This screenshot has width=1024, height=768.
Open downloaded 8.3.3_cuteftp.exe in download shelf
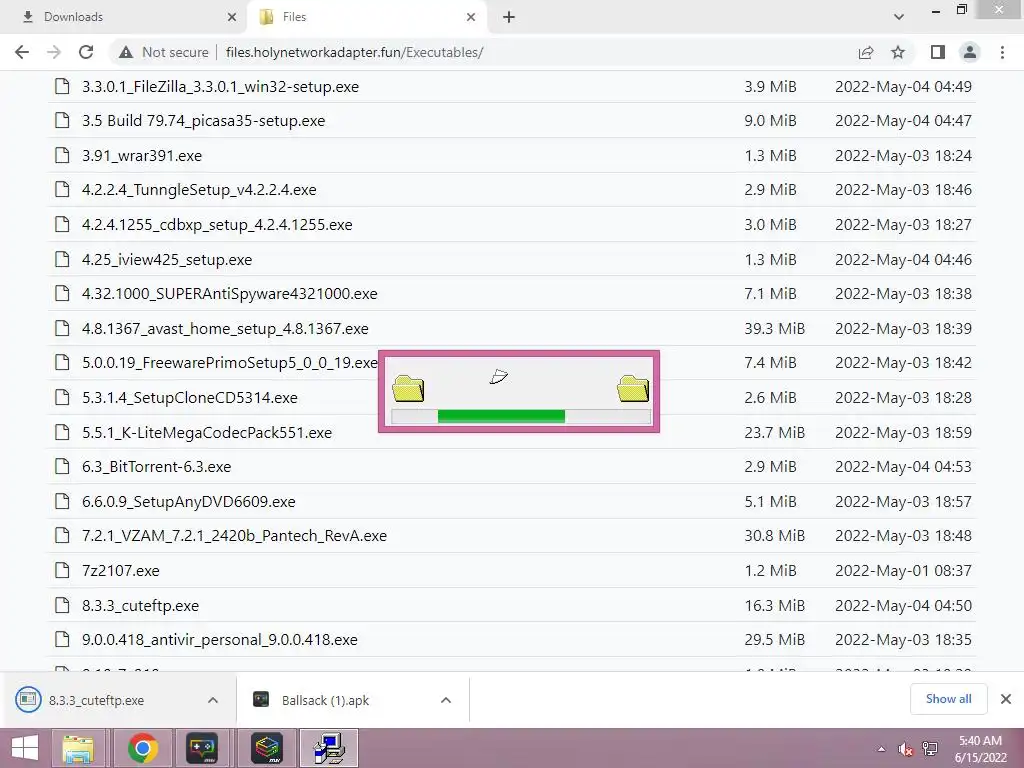point(96,700)
